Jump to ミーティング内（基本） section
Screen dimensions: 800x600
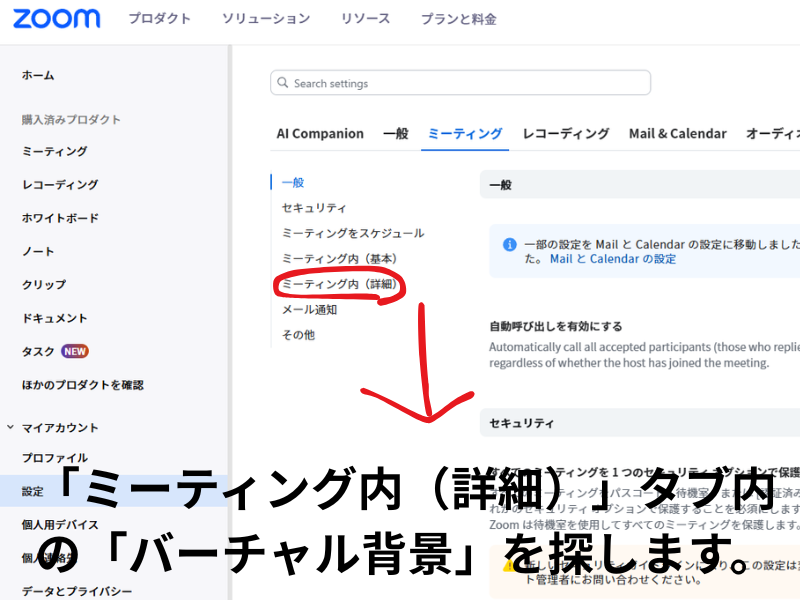pyautogui.click(x=339, y=259)
